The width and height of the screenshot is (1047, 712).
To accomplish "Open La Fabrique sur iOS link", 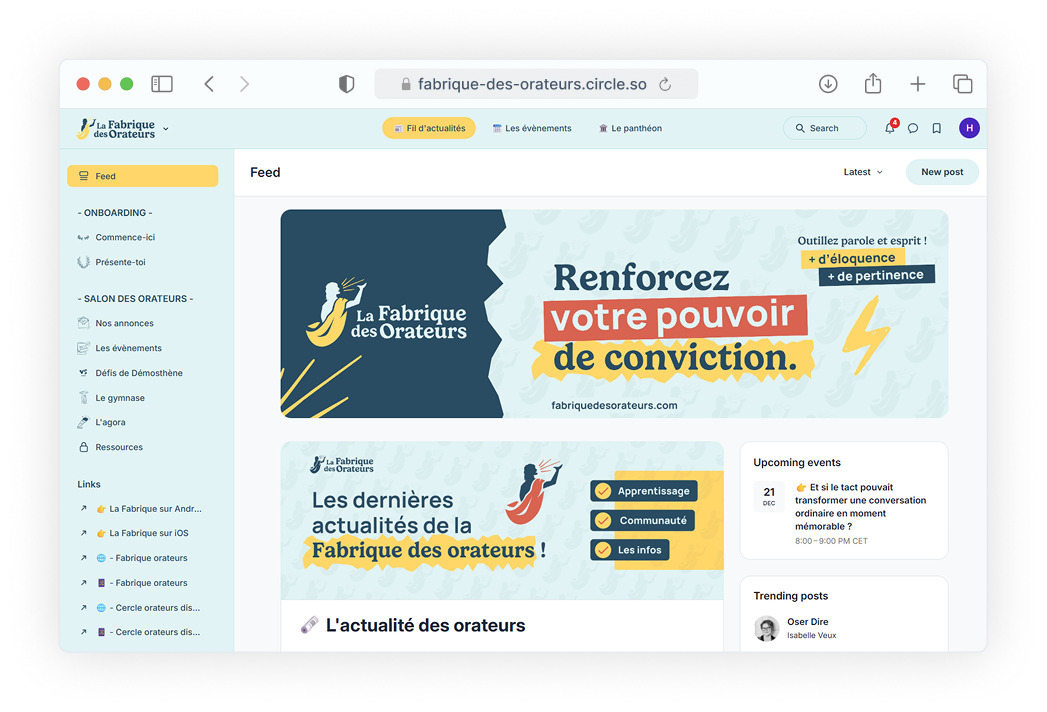I will point(148,533).
